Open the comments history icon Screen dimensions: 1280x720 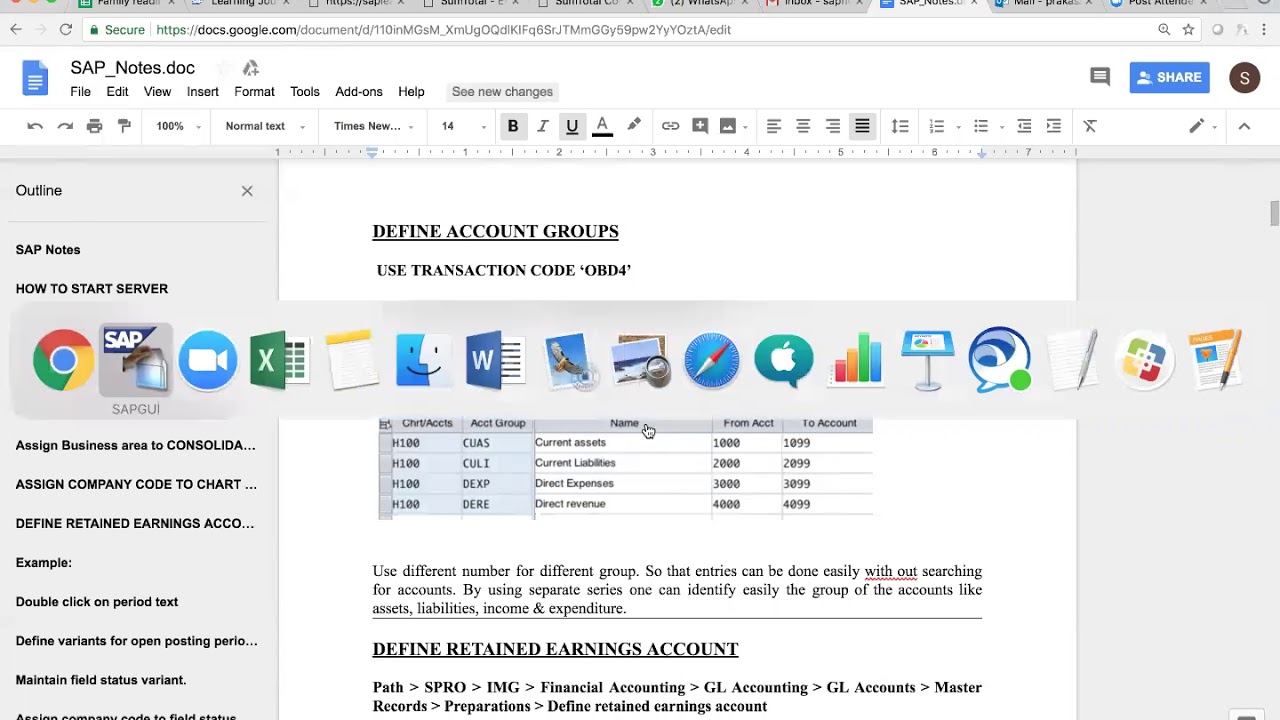click(1100, 77)
